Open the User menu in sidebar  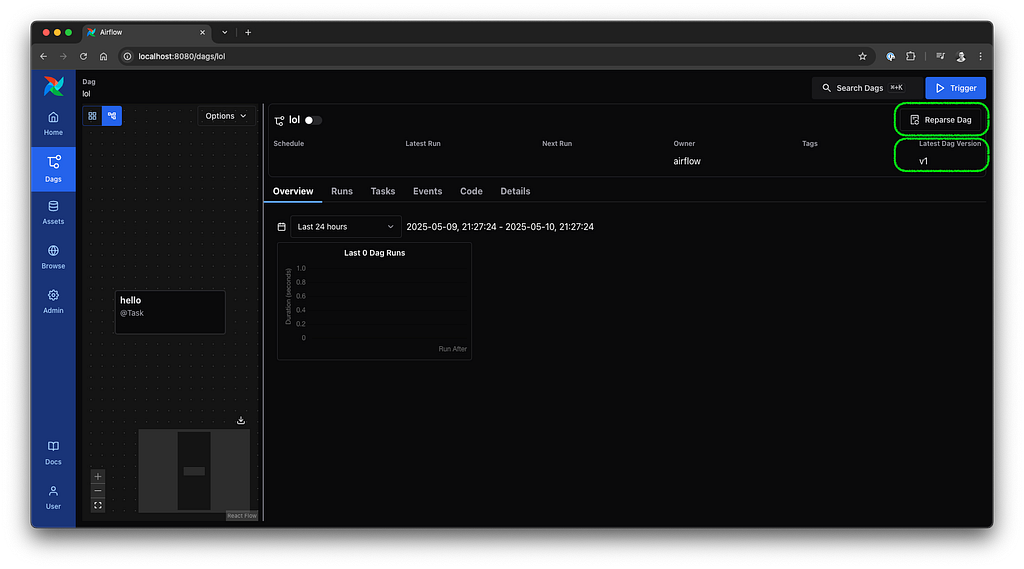point(54,498)
